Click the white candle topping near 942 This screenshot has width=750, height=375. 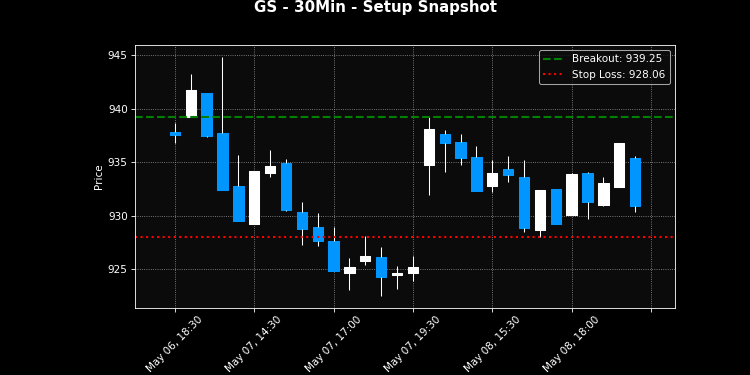(x=191, y=103)
